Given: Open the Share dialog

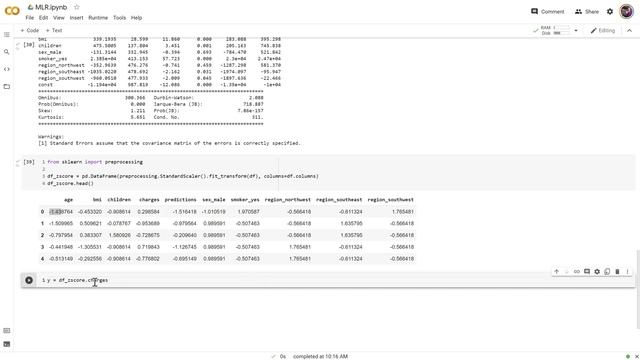Looking at the screenshot, I should tap(587, 11).
